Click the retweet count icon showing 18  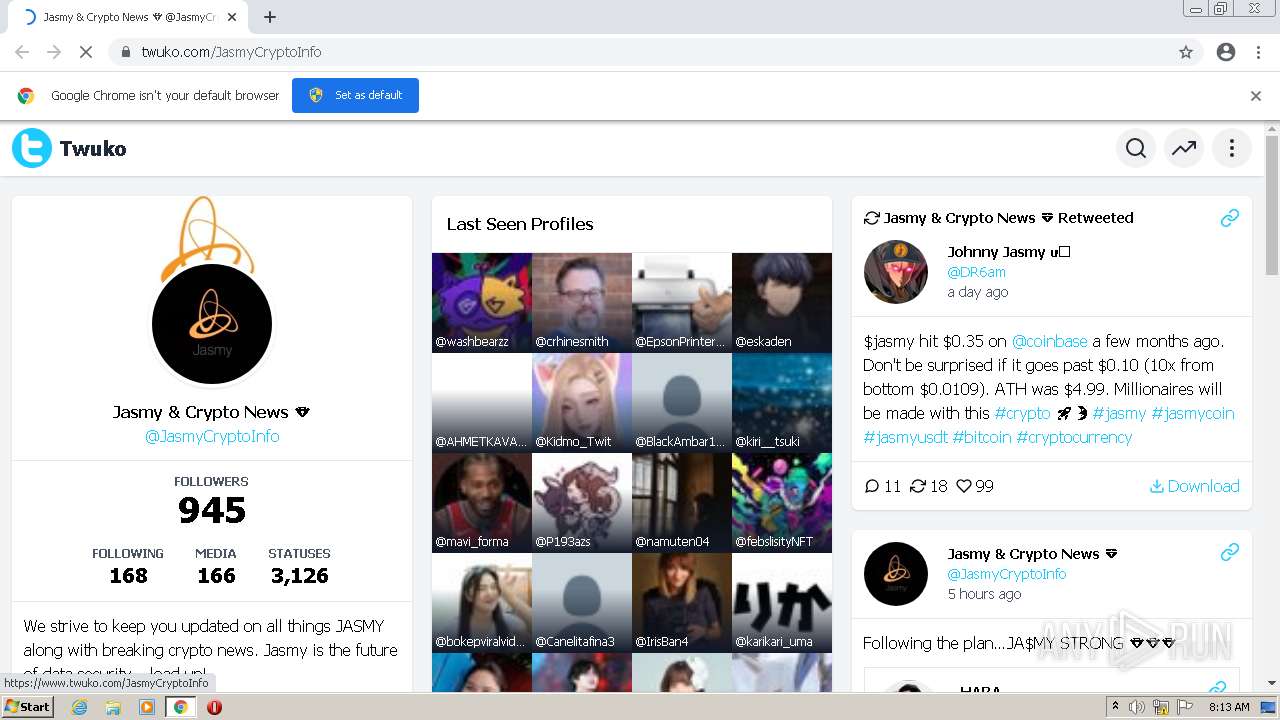tap(918, 486)
